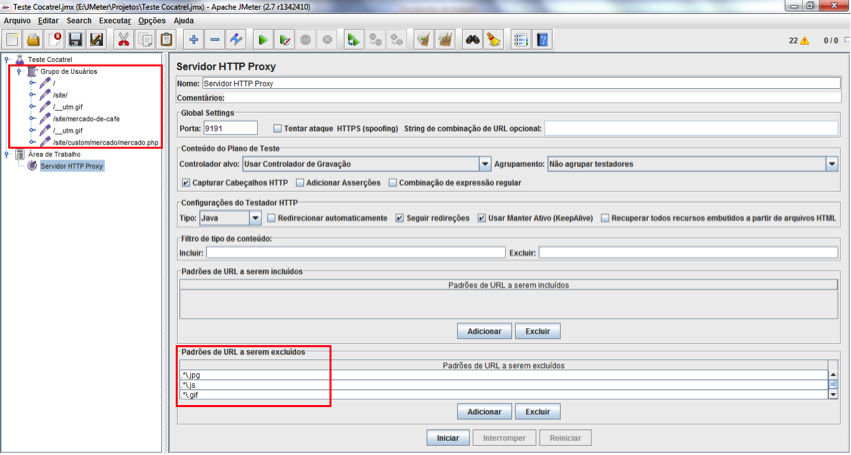
Task: Open Help with blue question mark icon
Action: (x=542, y=40)
